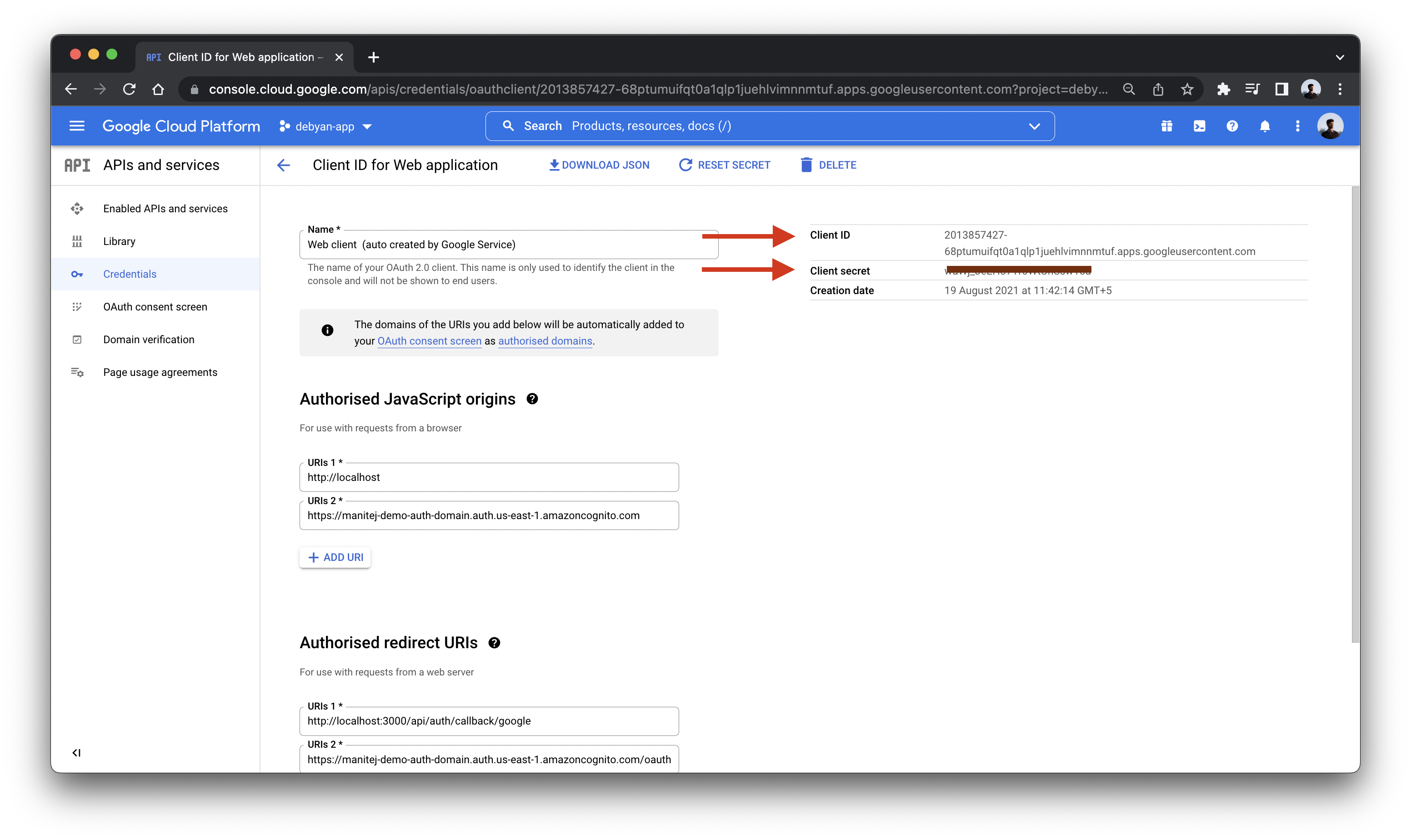
Task: Click the API logo in sidebar header
Action: click(x=77, y=165)
